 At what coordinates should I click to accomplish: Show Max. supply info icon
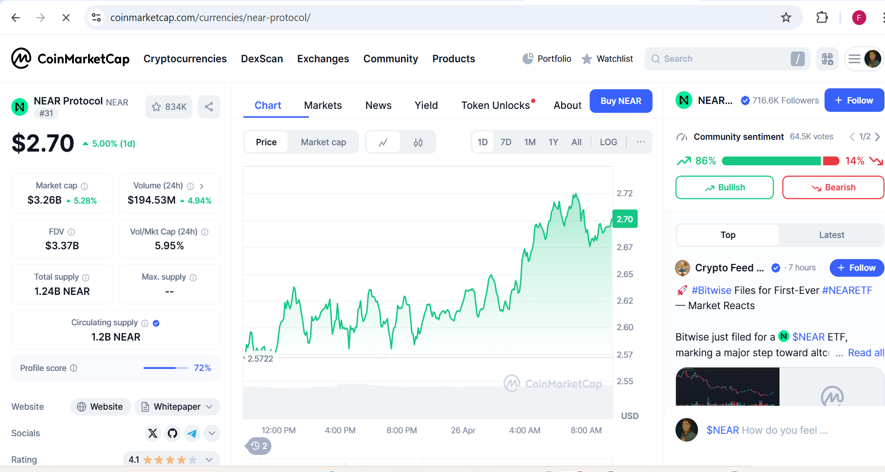[193, 277]
